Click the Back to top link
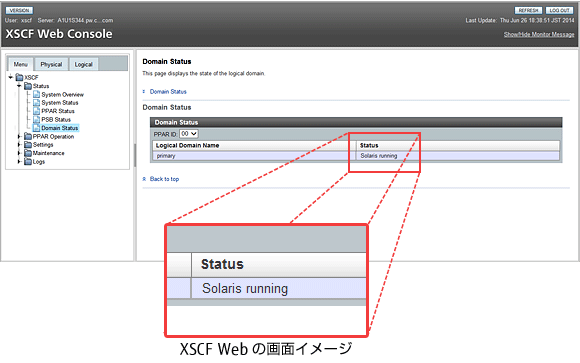 click(164, 179)
